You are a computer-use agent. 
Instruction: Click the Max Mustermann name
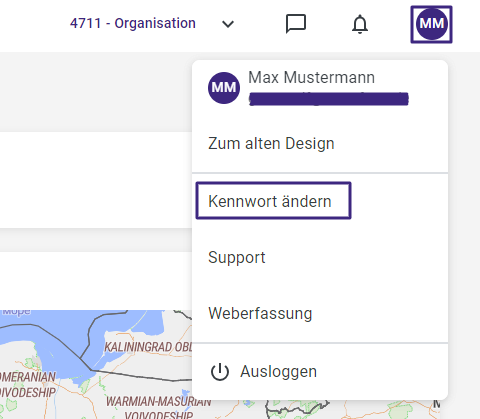[x=311, y=77]
